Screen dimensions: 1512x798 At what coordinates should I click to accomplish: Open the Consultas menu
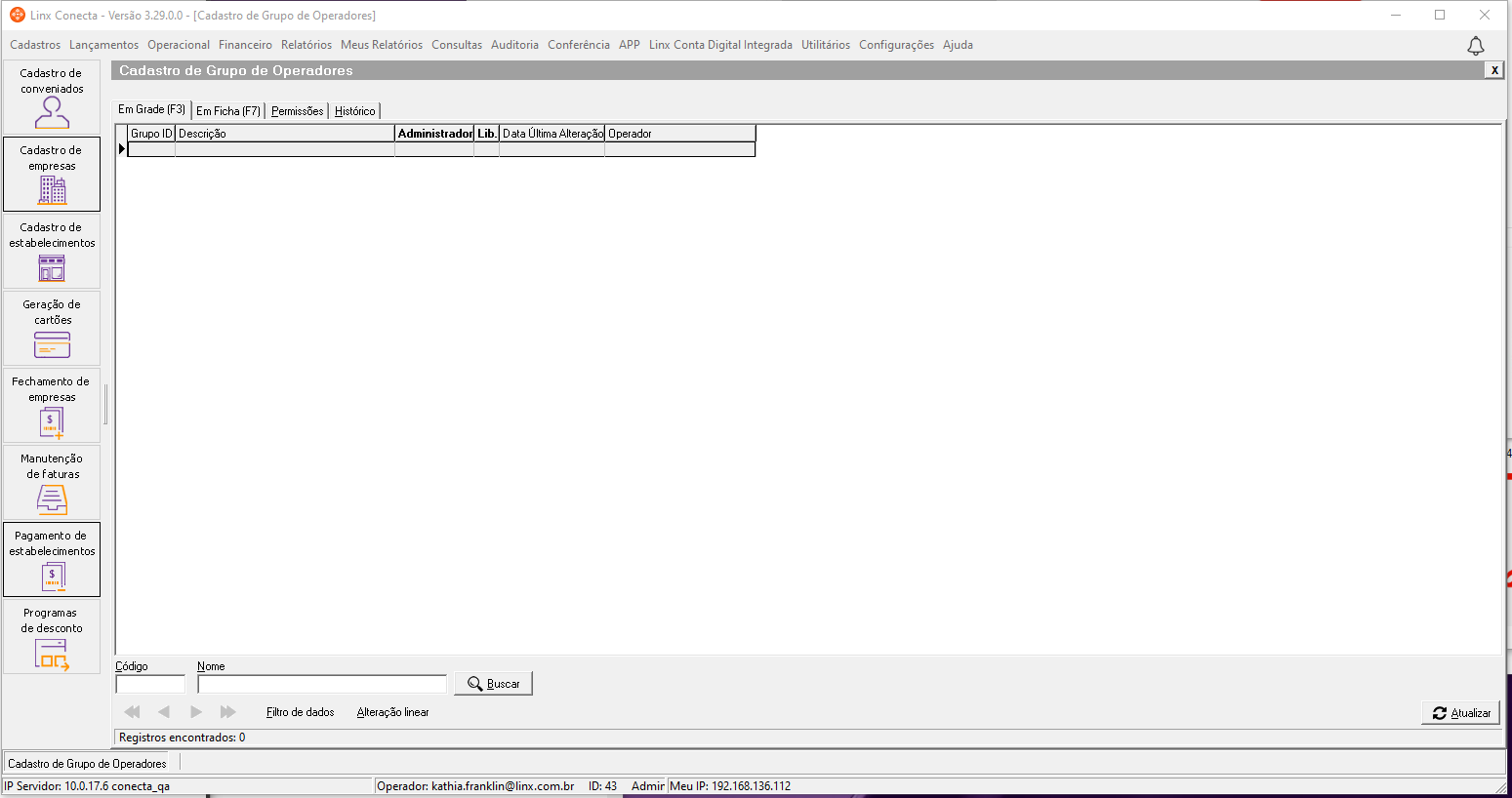pos(457,45)
